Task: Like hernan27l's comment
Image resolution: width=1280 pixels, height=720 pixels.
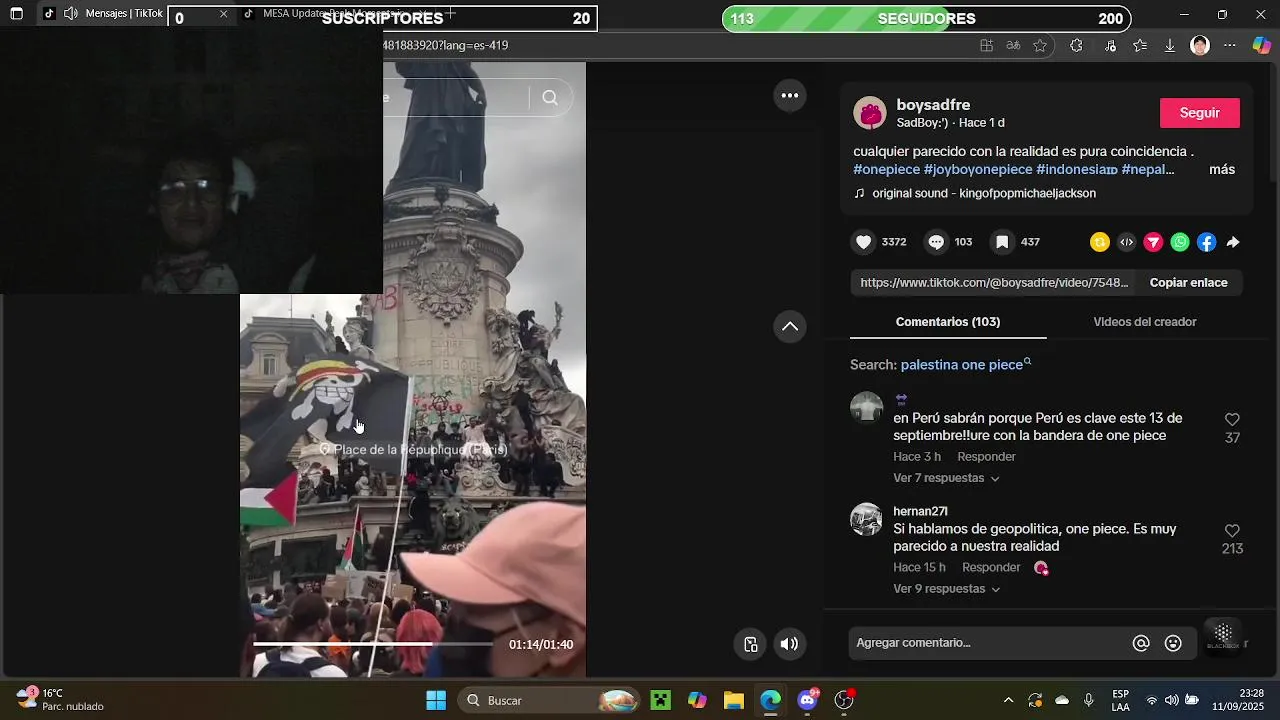Action: (x=1232, y=531)
